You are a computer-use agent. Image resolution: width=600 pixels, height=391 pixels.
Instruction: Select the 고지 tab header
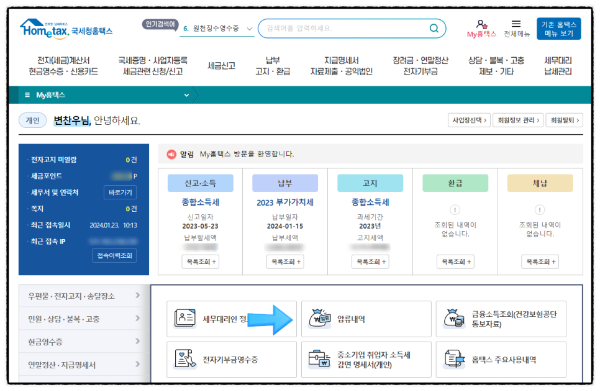(370, 183)
